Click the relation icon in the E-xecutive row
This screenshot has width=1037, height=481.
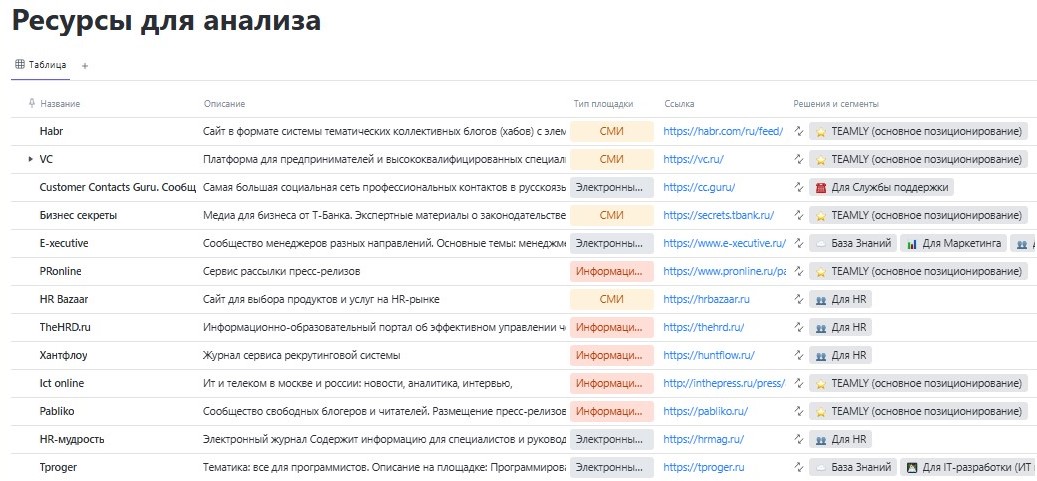[798, 243]
